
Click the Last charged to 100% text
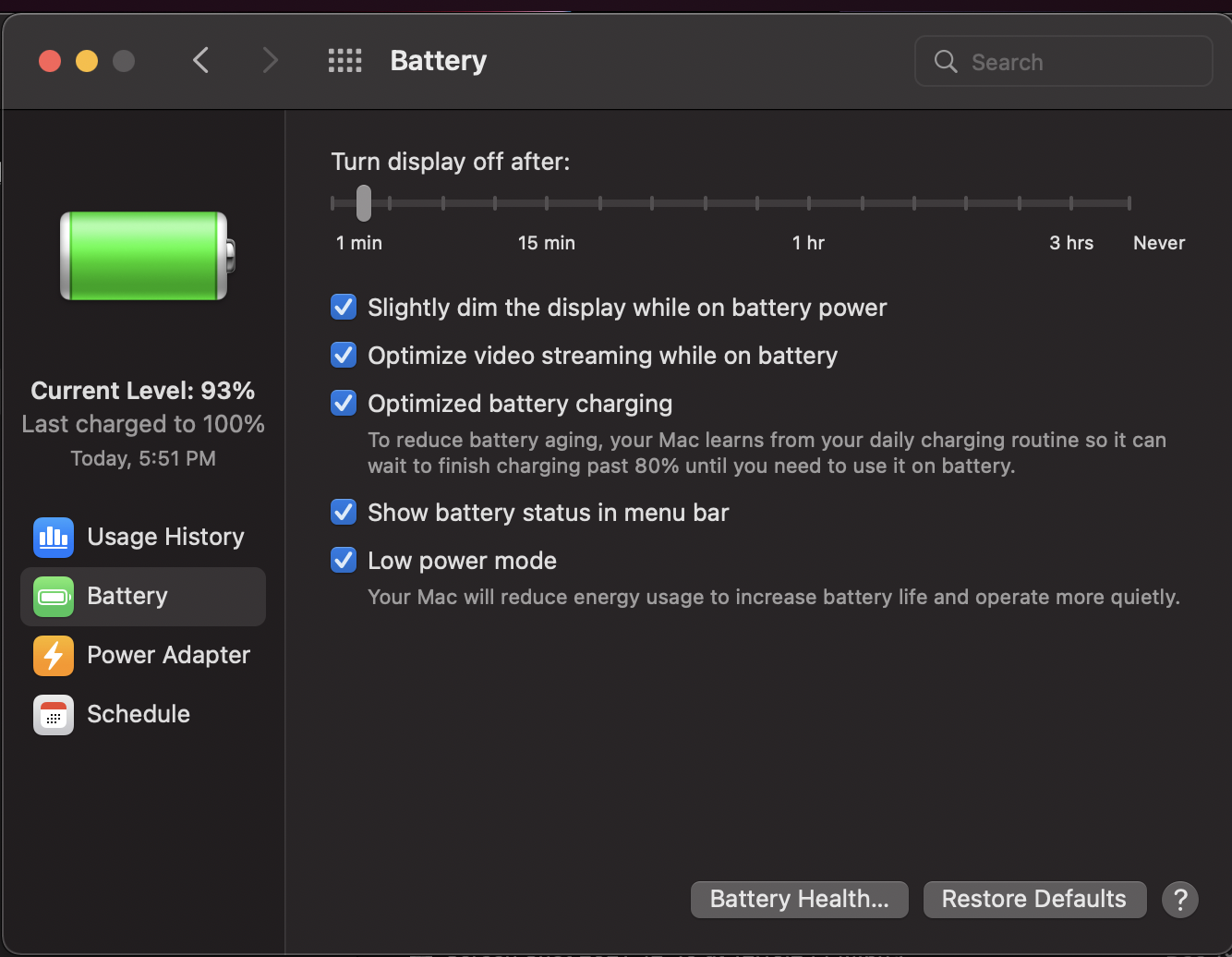143,424
